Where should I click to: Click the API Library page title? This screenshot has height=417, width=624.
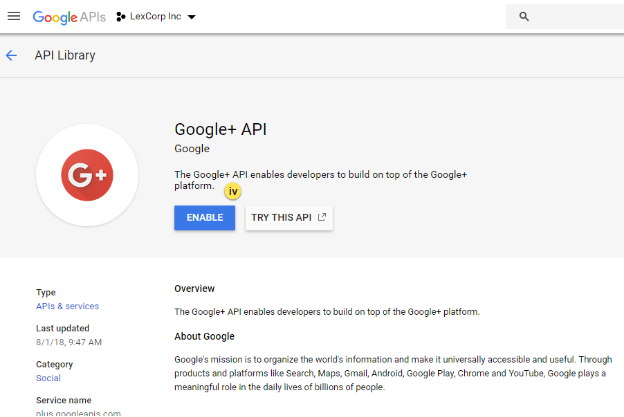click(x=65, y=55)
